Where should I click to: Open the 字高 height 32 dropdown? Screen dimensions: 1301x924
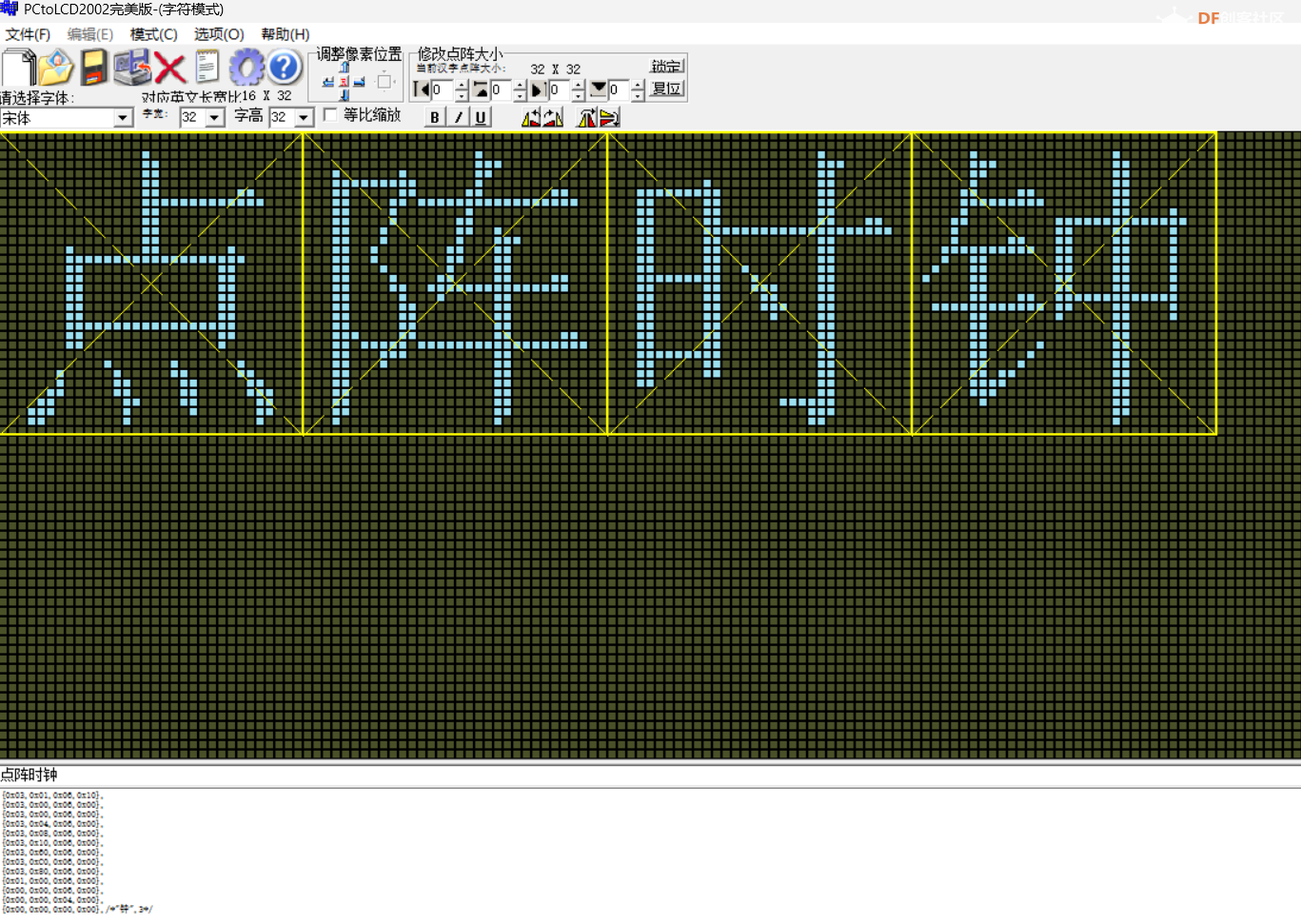click(305, 117)
